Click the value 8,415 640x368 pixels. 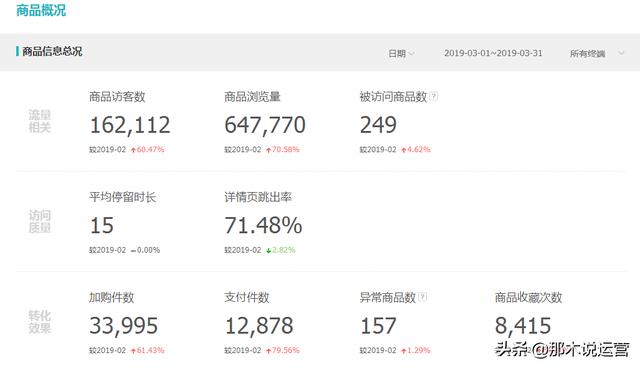click(x=523, y=326)
